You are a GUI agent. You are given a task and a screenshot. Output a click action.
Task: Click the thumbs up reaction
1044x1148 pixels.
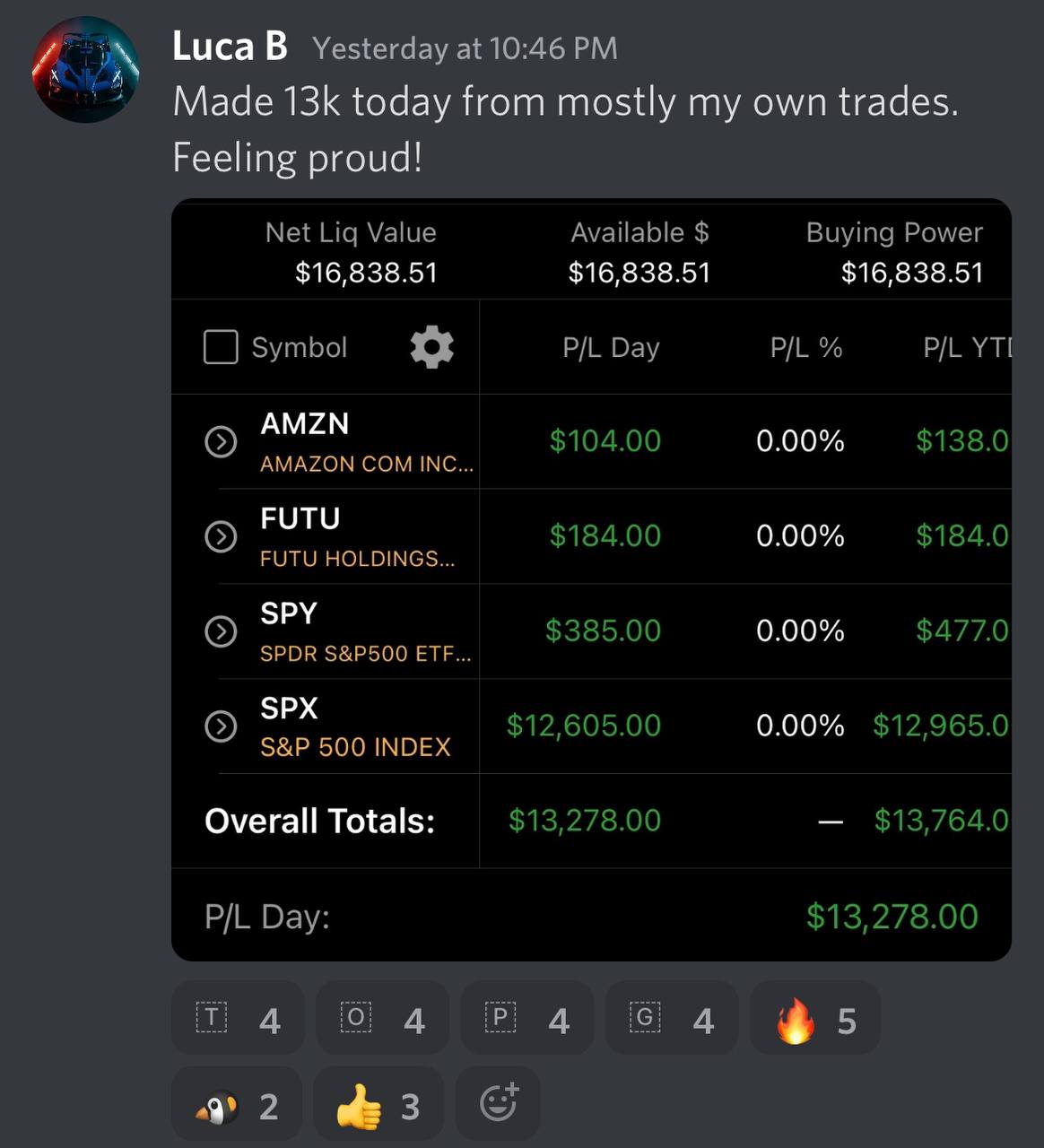[x=378, y=1104]
